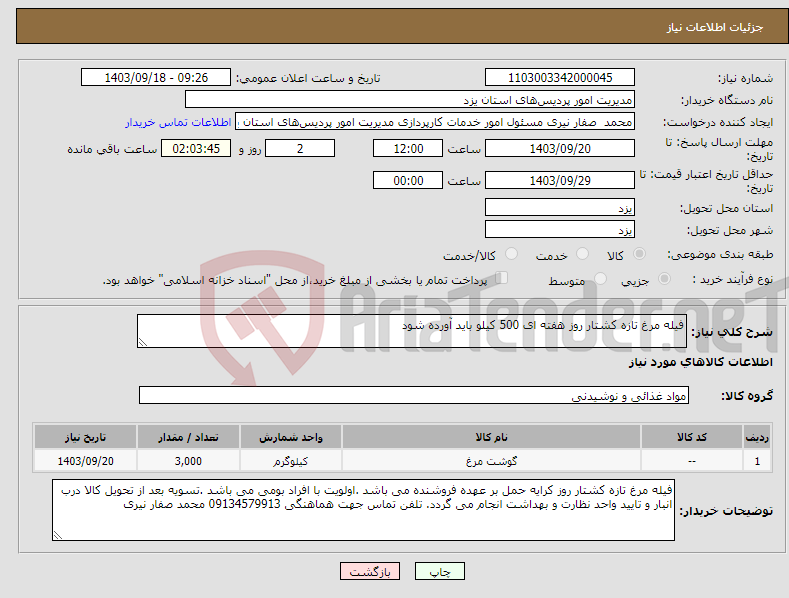Image resolution: width=789 pixels, height=598 pixels.
Task: Click the price validity date 1403/09/29 field
Action: tap(560, 180)
